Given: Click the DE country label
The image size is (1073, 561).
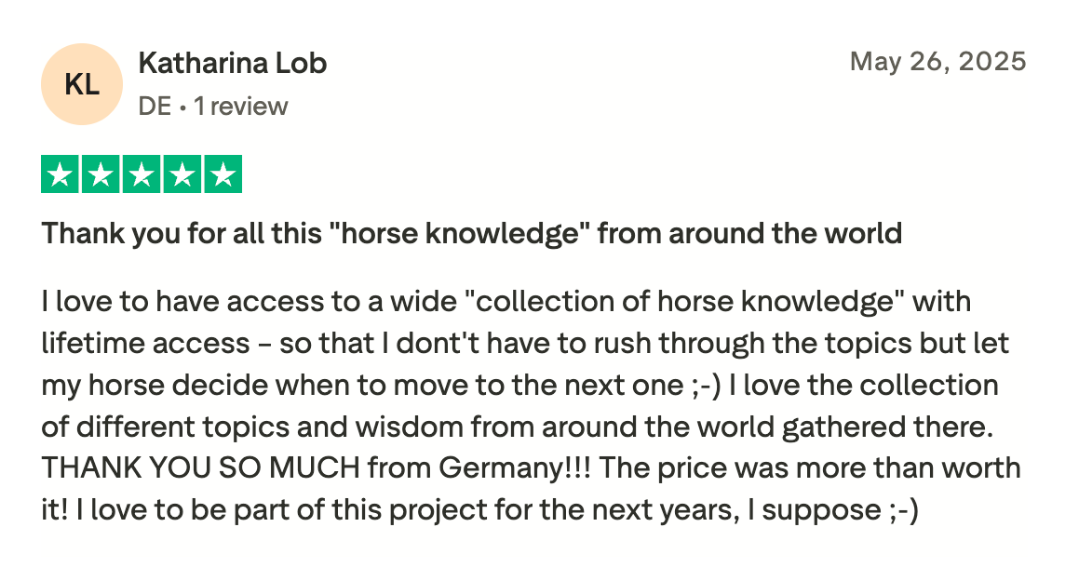Looking at the screenshot, I should (x=155, y=106).
